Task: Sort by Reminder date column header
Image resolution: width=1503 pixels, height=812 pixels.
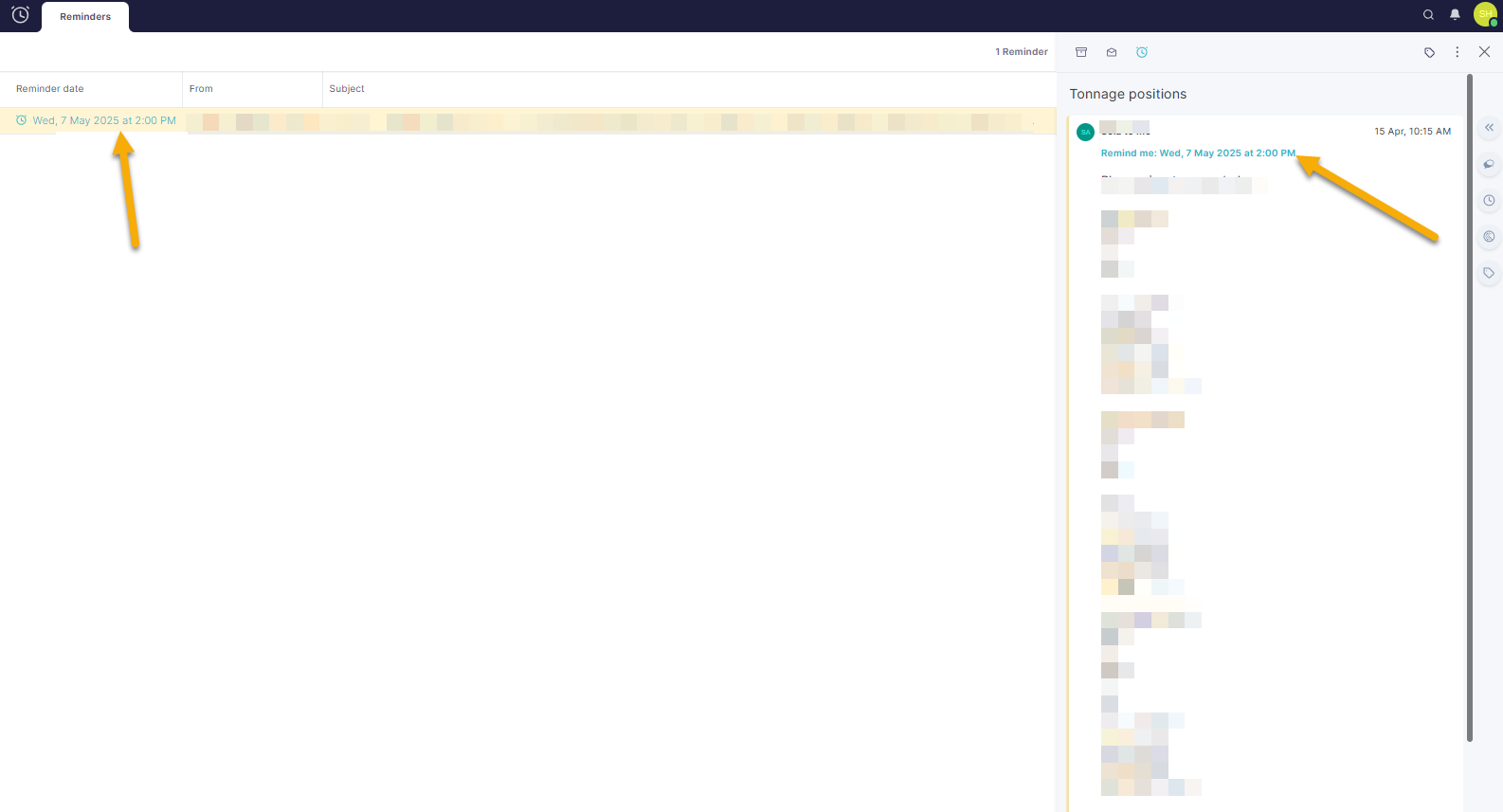Action: click(50, 89)
